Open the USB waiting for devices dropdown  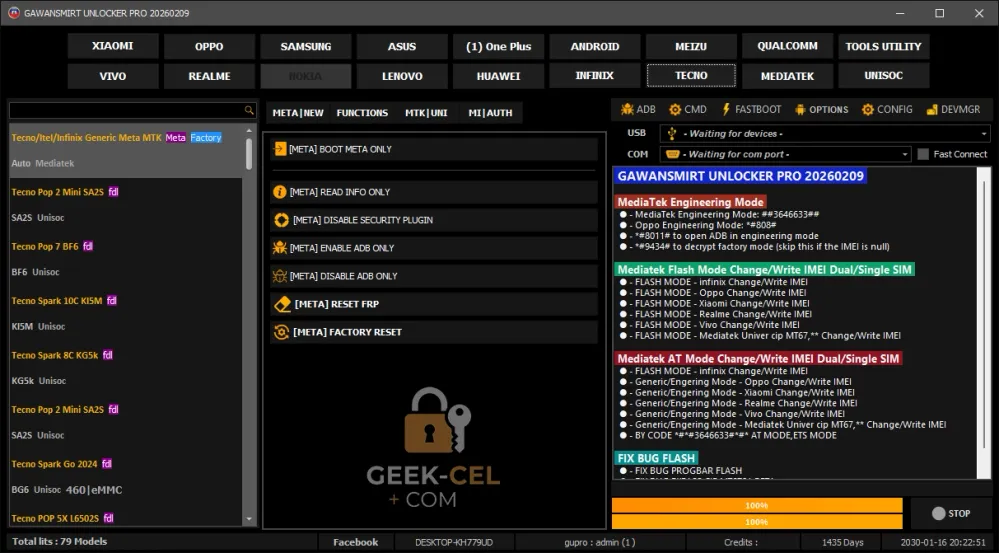point(824,133)
